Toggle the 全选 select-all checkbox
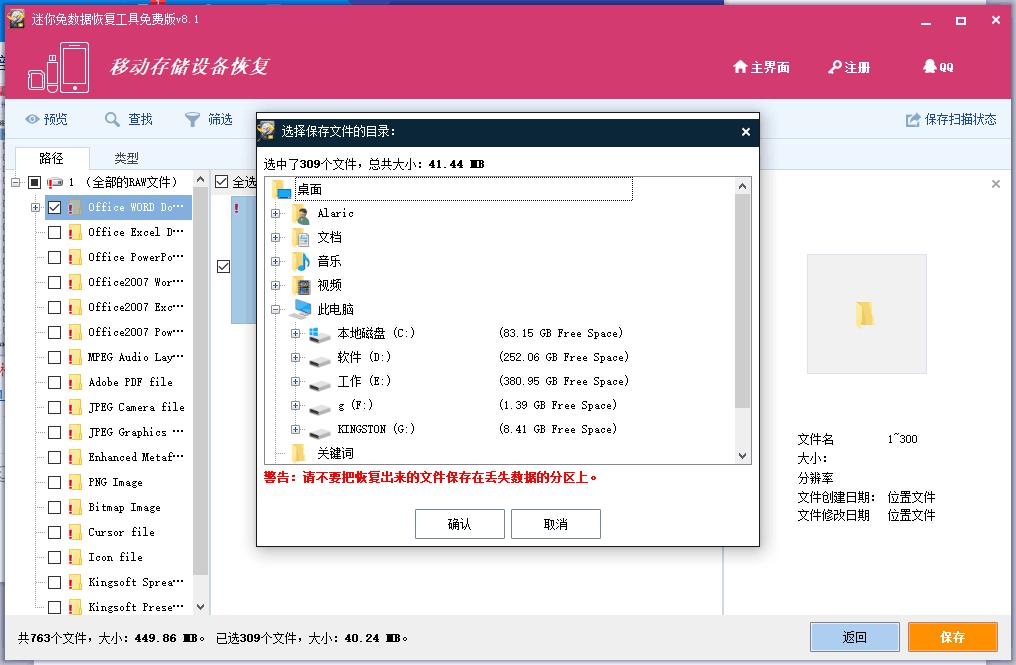Image resolution: width=1016 pixels, height=665 pixels. pos(221,181)
